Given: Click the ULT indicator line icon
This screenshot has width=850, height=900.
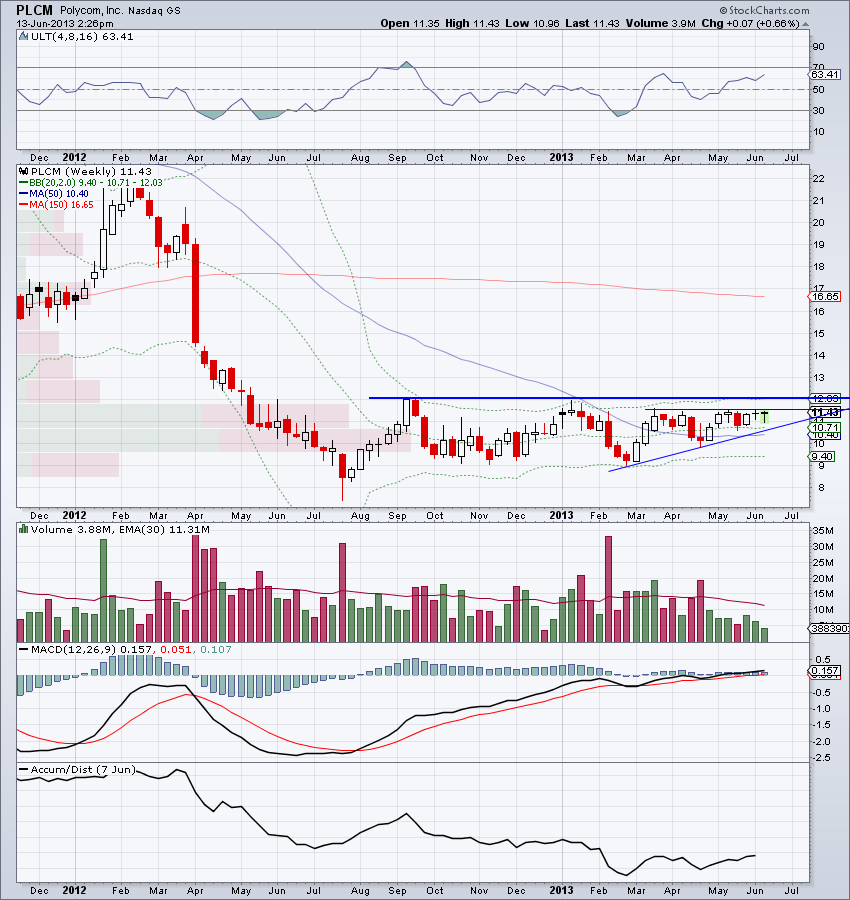Looking at the screenshot, I should click(24, 36).
